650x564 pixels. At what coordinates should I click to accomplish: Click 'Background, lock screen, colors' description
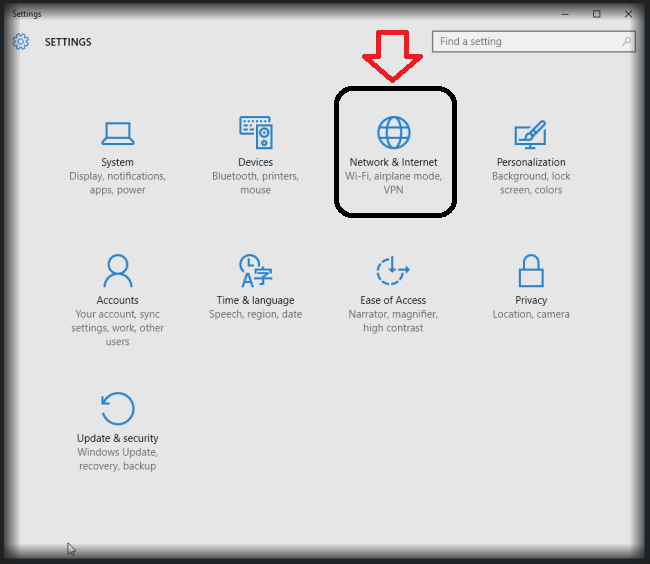pos(531,183)
